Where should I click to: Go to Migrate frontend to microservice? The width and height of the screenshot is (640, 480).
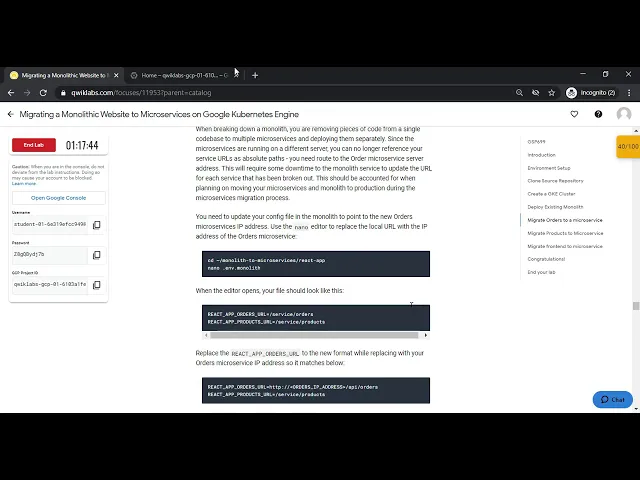(565, 246)
